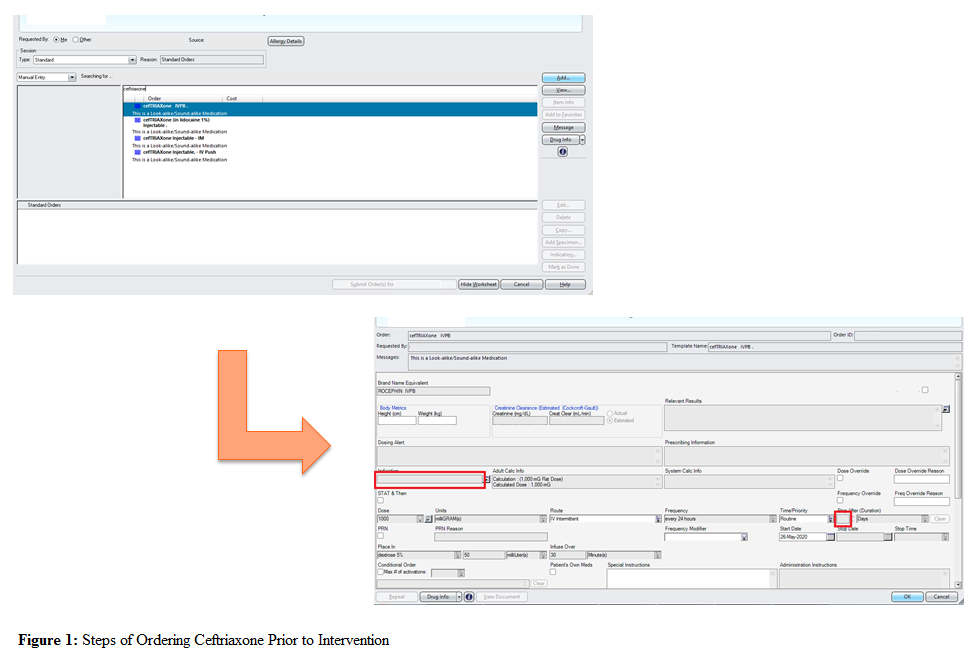Click the Hide Worksheet button
The image size is (970, 655).
(x=478, y=284)
